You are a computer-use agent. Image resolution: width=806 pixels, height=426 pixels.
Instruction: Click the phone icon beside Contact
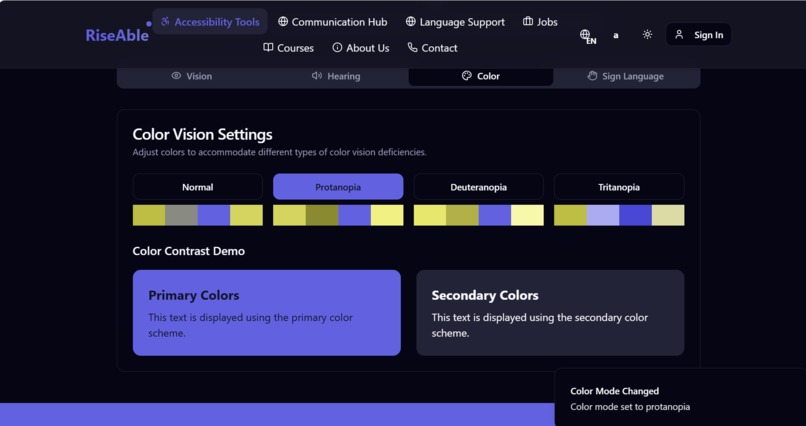coord(412,47)
